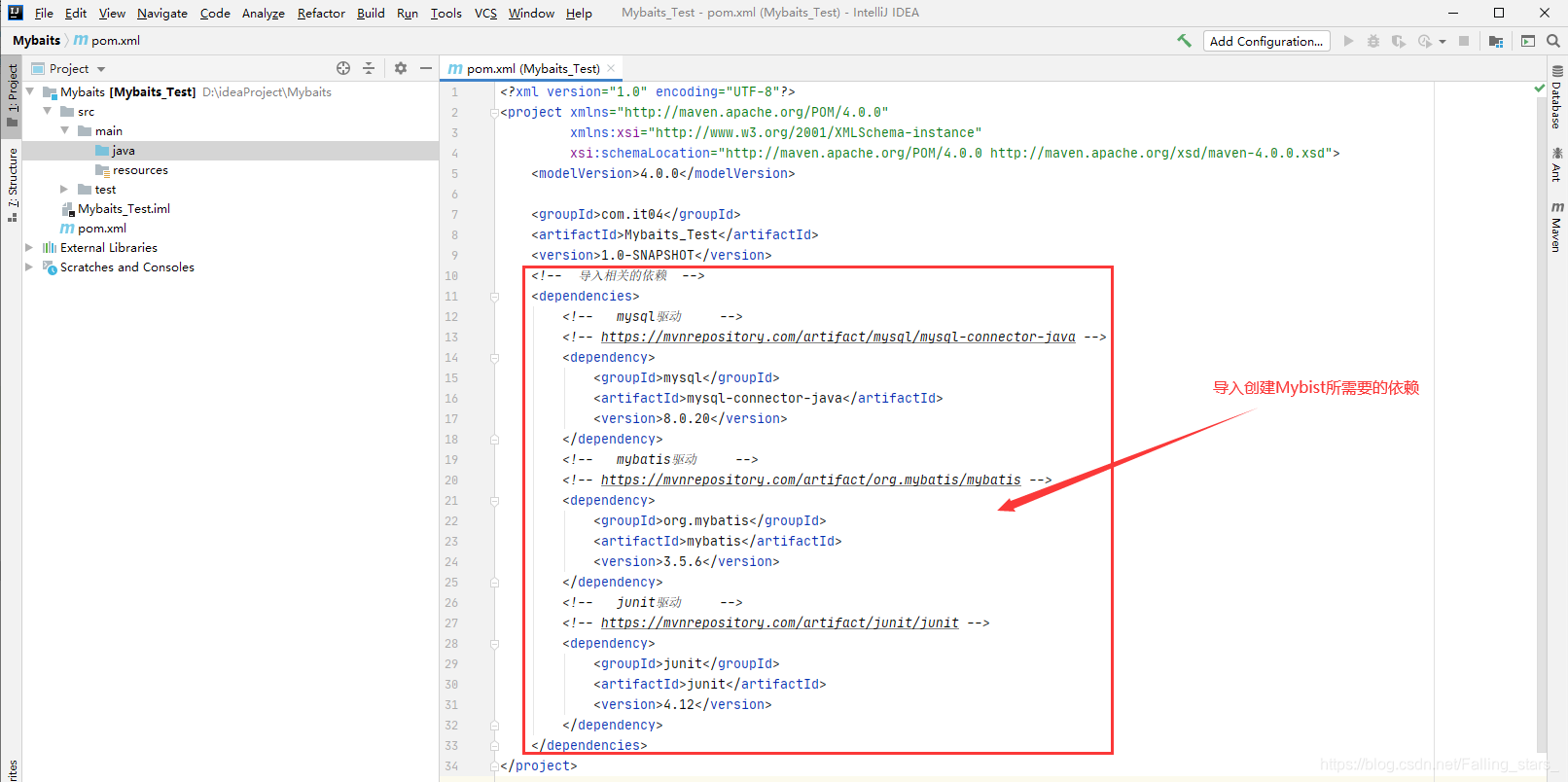Collapse the main folder
The width and height of the screenshot is (1568, 782).
click(x=65, y=130)
